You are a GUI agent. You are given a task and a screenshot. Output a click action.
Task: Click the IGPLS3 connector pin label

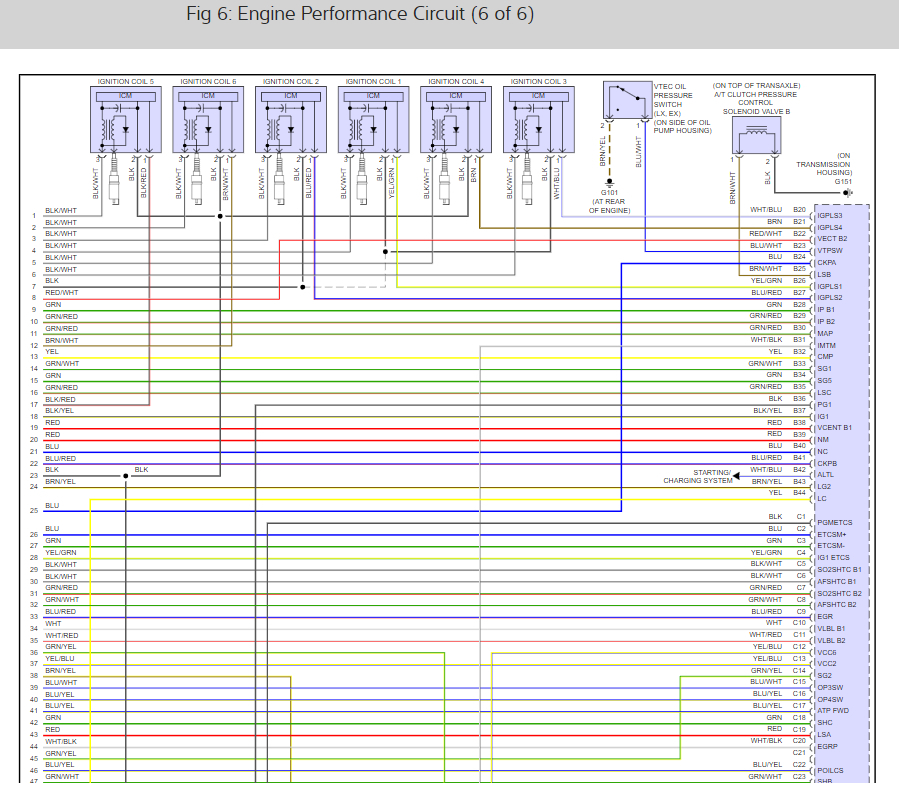(830, 216)
